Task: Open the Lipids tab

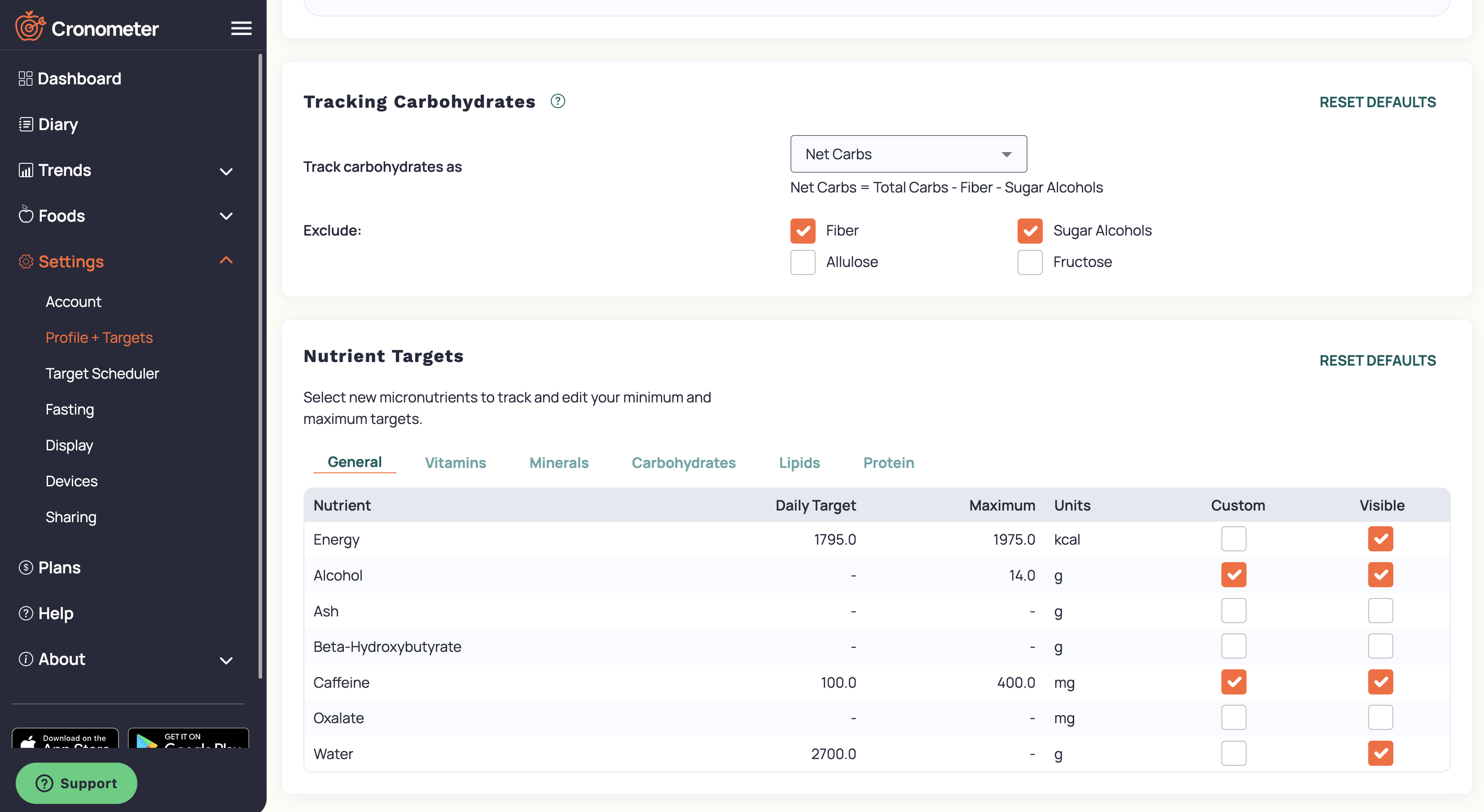Action: 799,463
